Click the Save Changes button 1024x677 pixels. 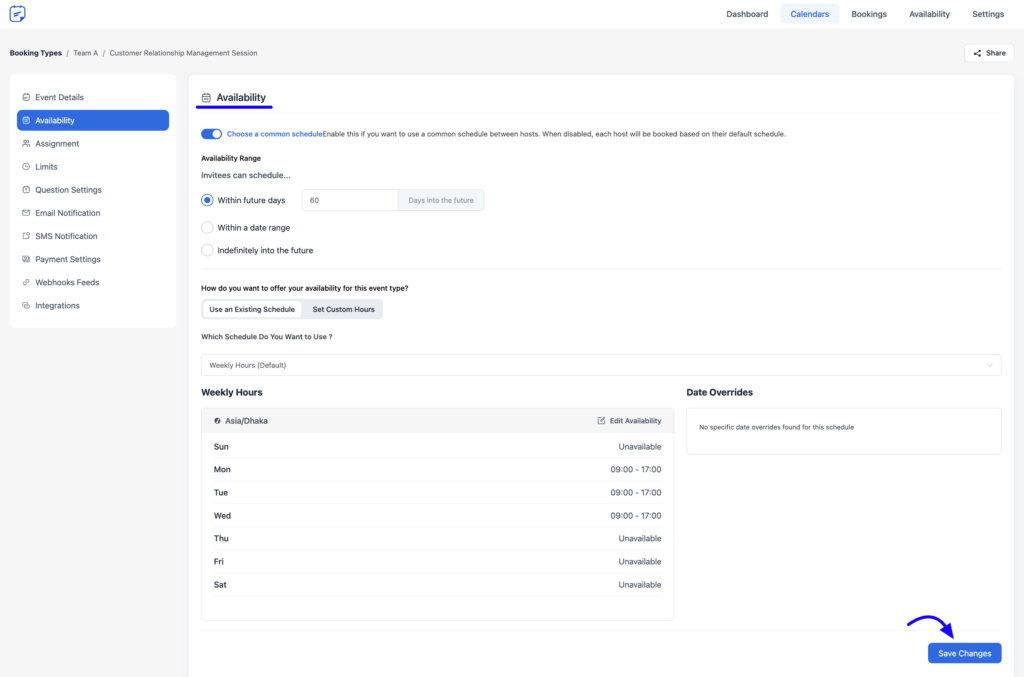(x=965, y=653)
